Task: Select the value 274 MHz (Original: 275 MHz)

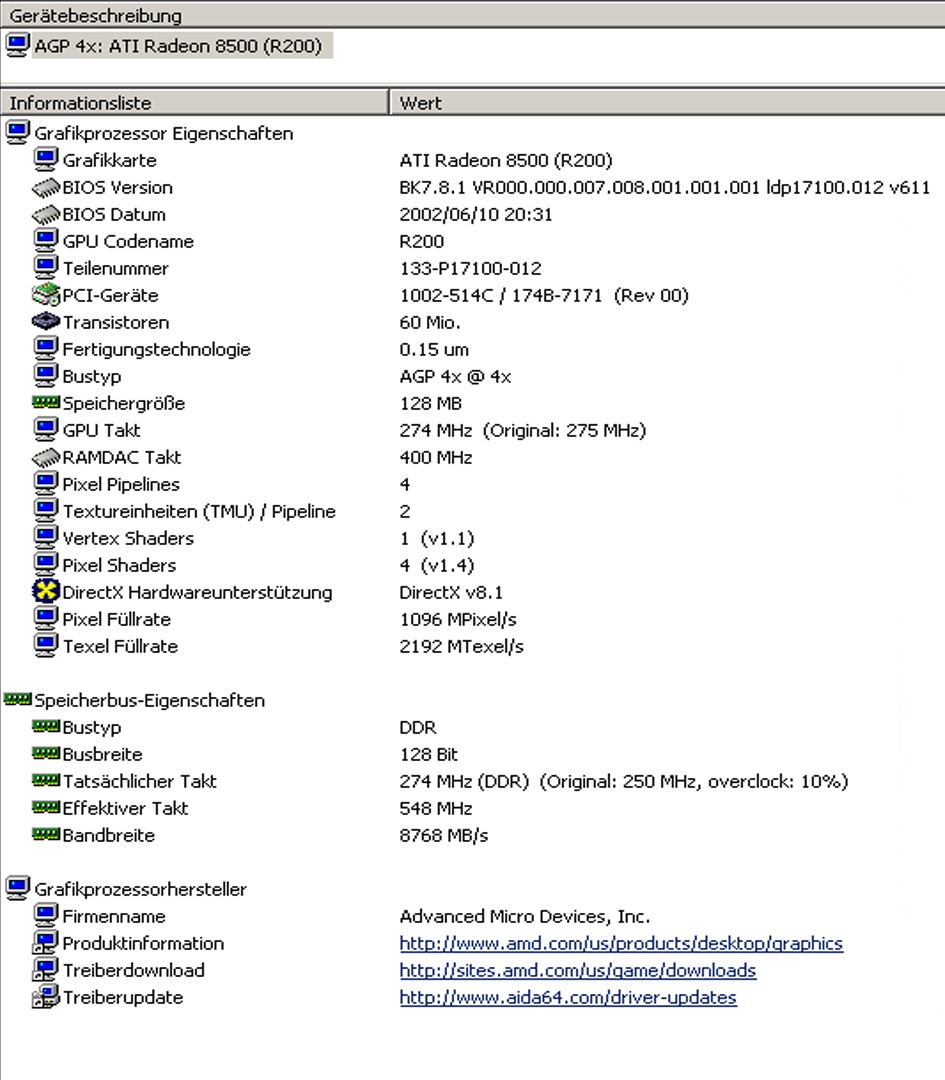Action: 522,430
